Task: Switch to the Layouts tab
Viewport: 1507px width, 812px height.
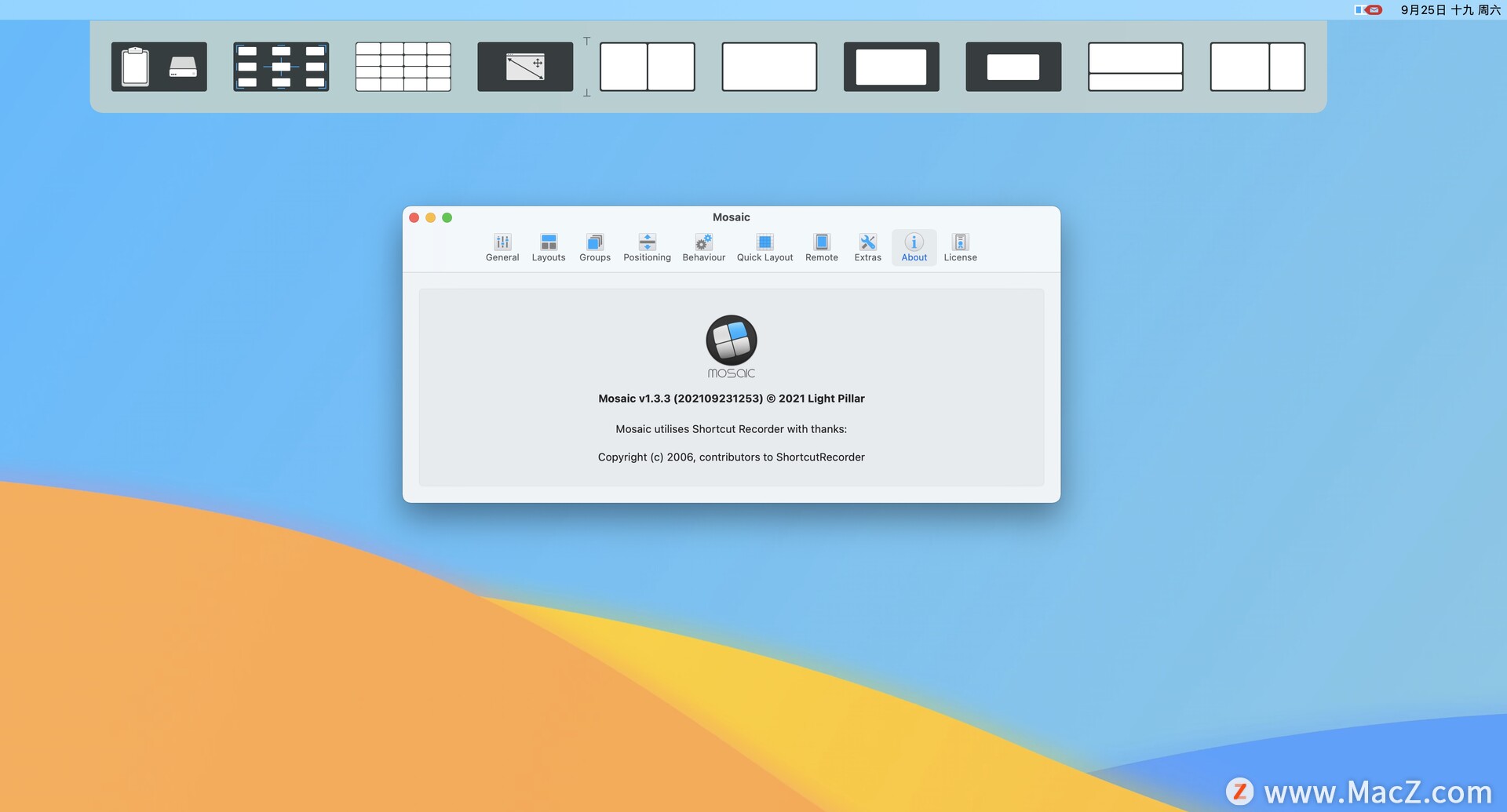Action: 549,248
